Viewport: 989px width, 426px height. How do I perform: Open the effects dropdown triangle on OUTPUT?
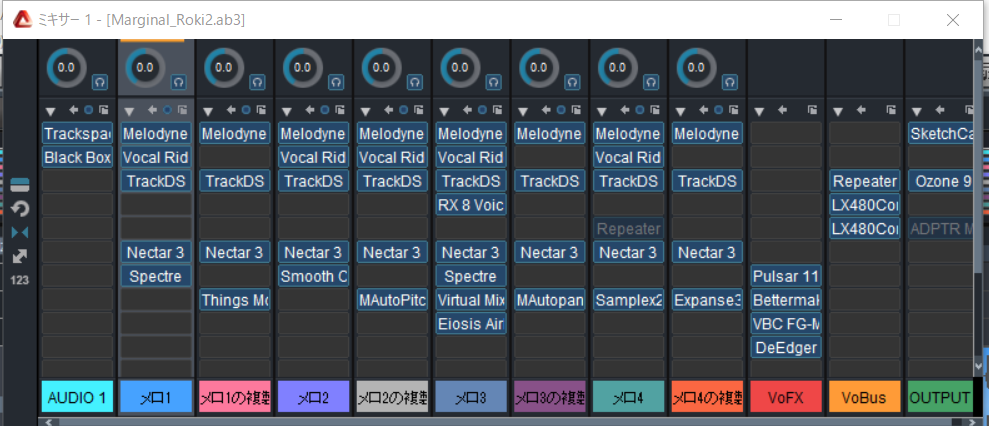coord(917,112)
